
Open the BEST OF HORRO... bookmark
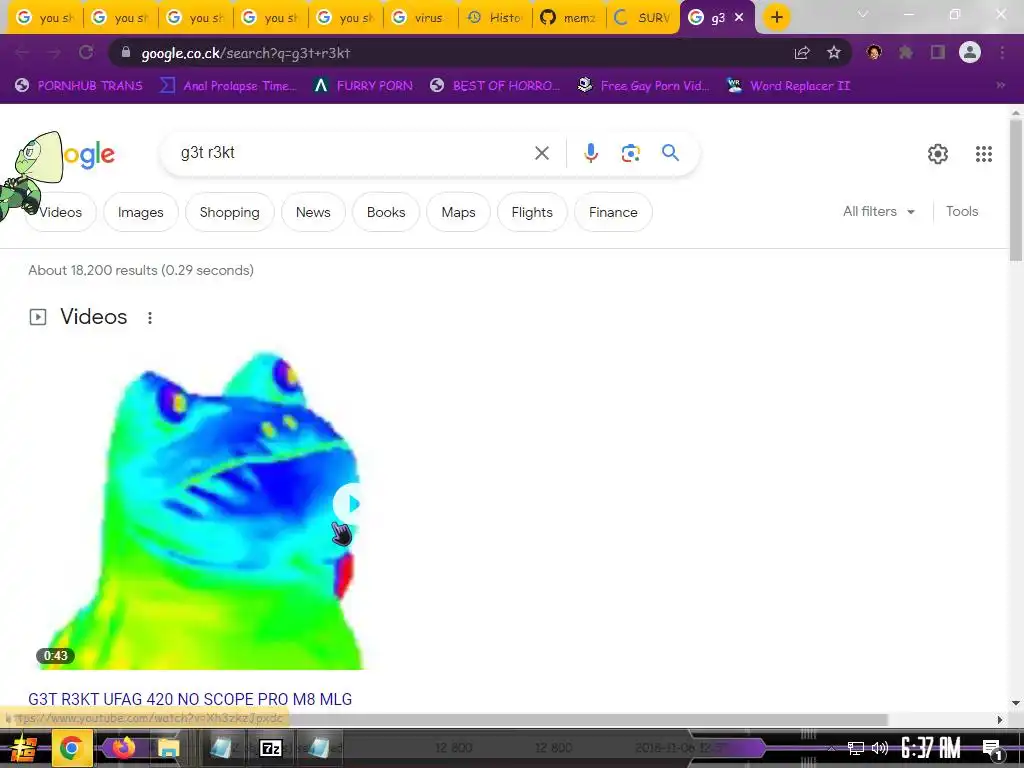tap(496, 86)
